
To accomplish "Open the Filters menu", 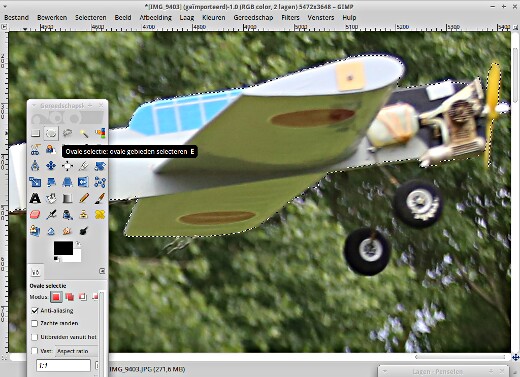I will 290,17.
